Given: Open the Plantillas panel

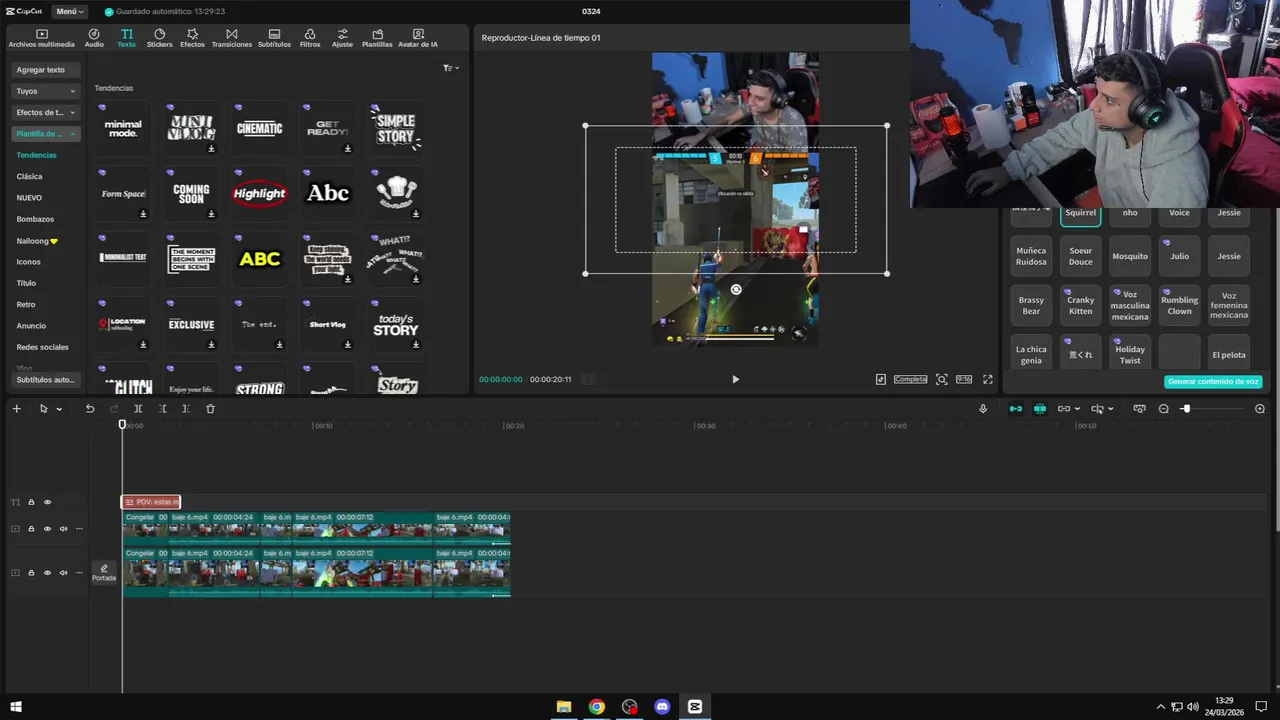Looking at the screenshot, I should pos(377,38).
